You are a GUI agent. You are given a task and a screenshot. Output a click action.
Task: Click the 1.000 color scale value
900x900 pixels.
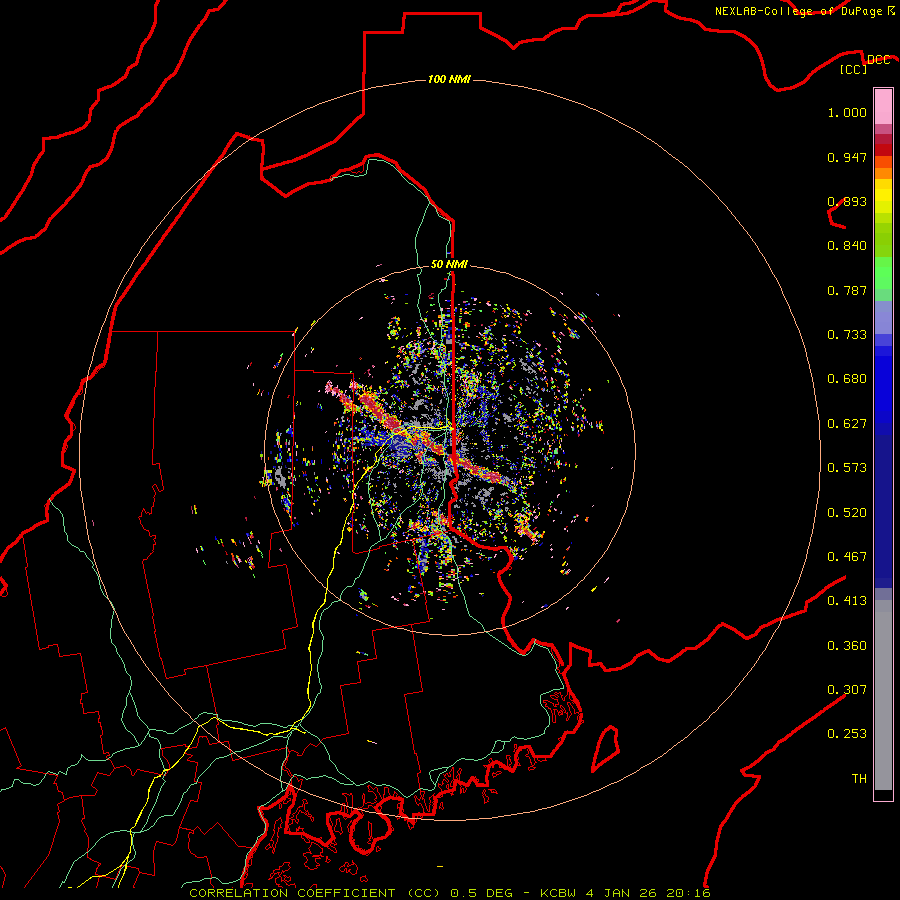pyautogui.click(x=847, y=112)
